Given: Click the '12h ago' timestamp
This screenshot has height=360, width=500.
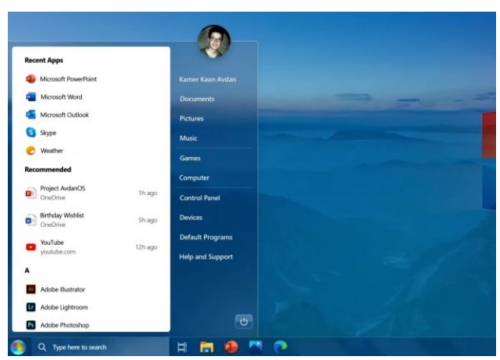Looking at the screenshot, I should point(146,247).
